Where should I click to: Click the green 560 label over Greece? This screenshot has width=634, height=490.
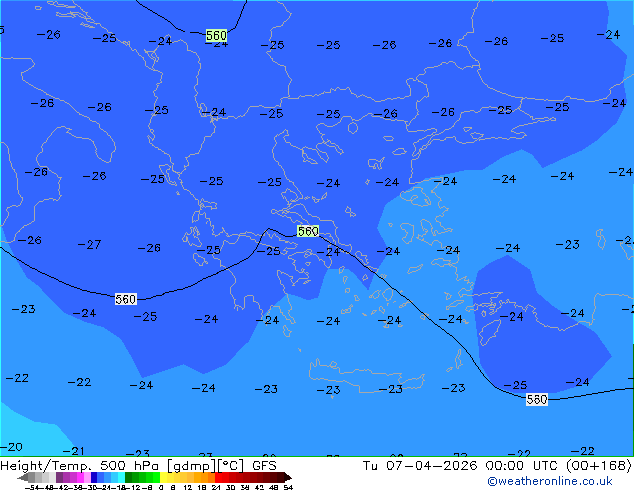[x=308, y=231]
